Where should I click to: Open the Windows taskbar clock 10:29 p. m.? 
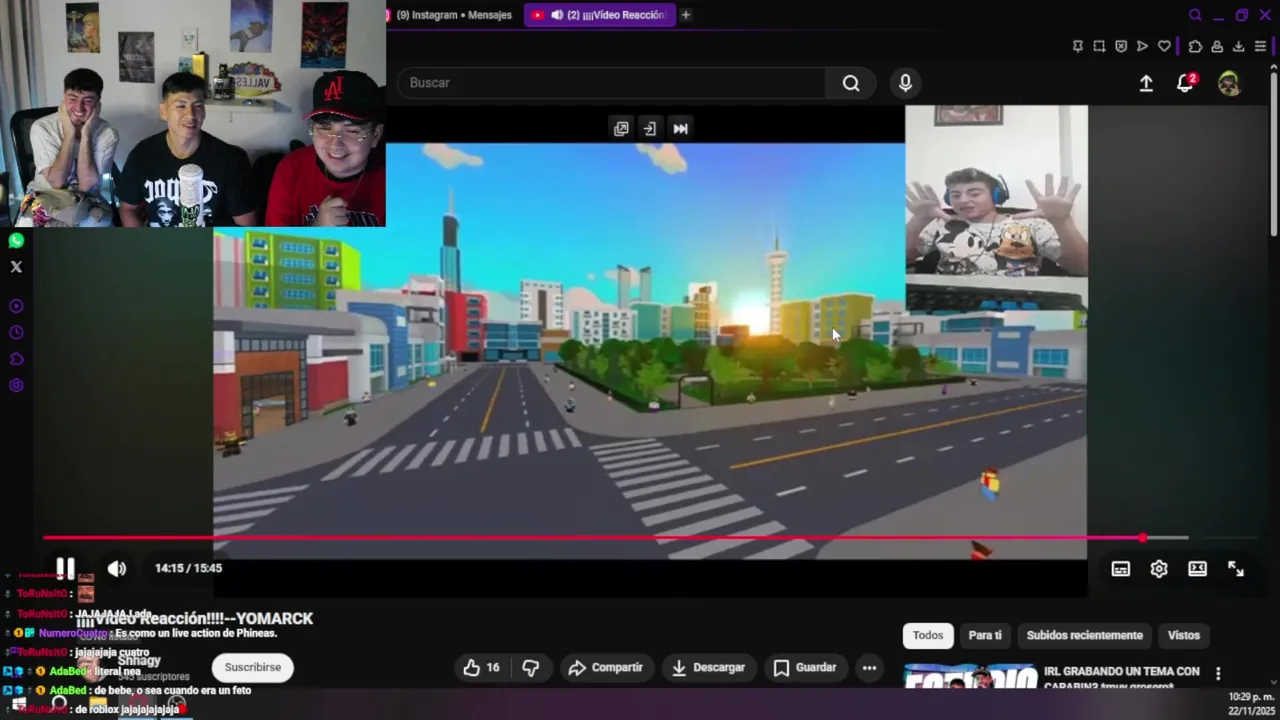click(1251, 703)
